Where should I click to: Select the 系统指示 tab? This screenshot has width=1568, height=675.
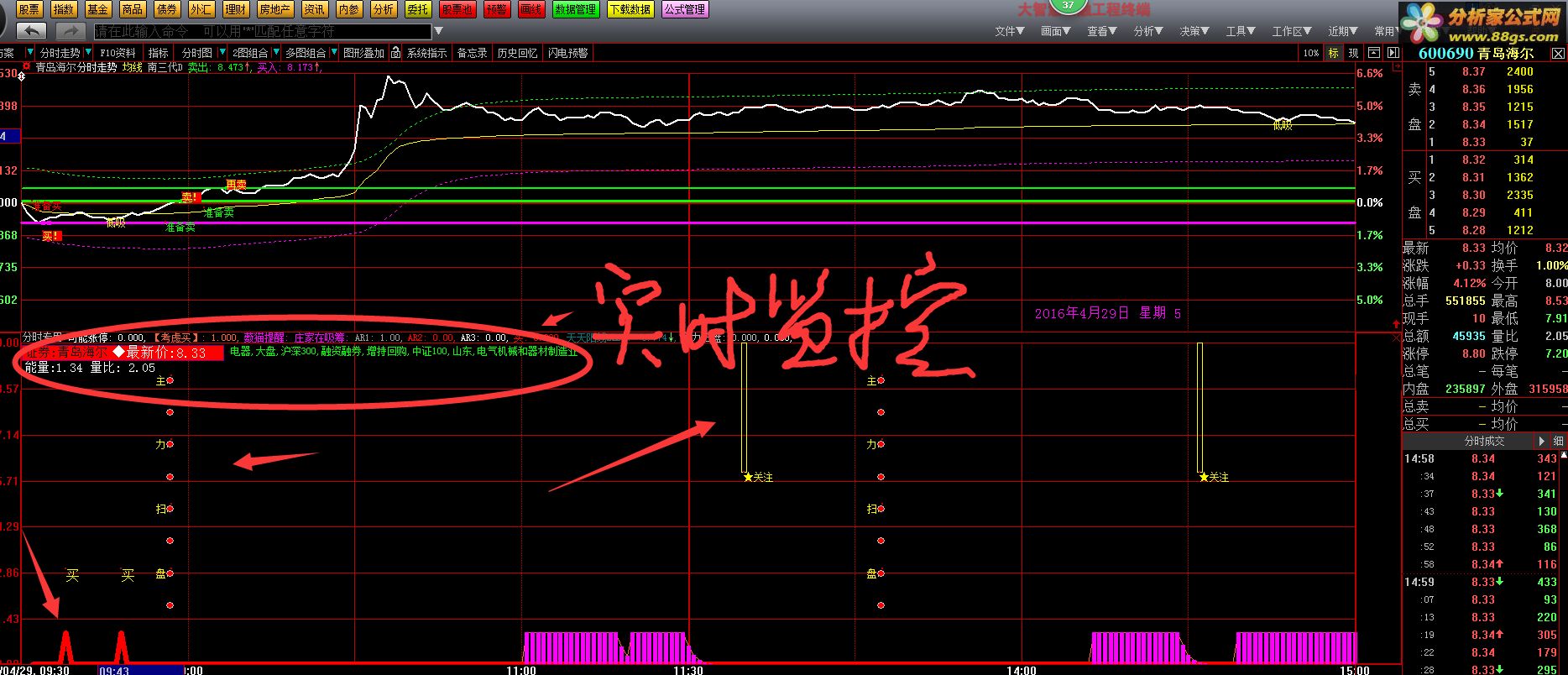click(x=427, y=53)
